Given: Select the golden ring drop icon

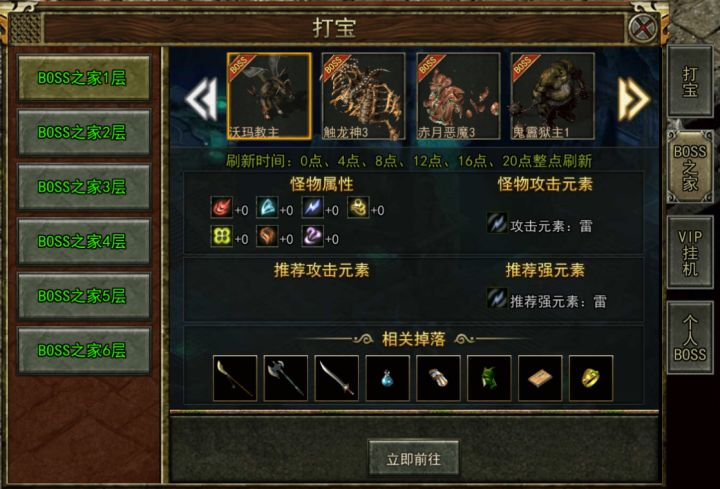Looking at the screenshot, I should pos(591,378).
